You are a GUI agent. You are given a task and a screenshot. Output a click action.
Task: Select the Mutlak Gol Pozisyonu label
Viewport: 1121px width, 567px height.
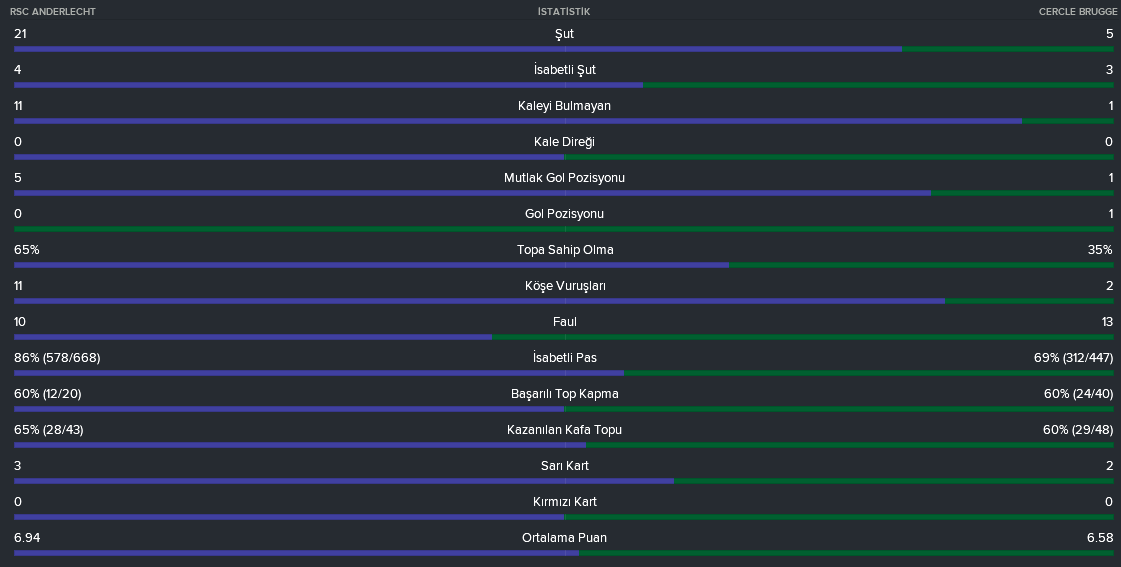pos(564,178)
